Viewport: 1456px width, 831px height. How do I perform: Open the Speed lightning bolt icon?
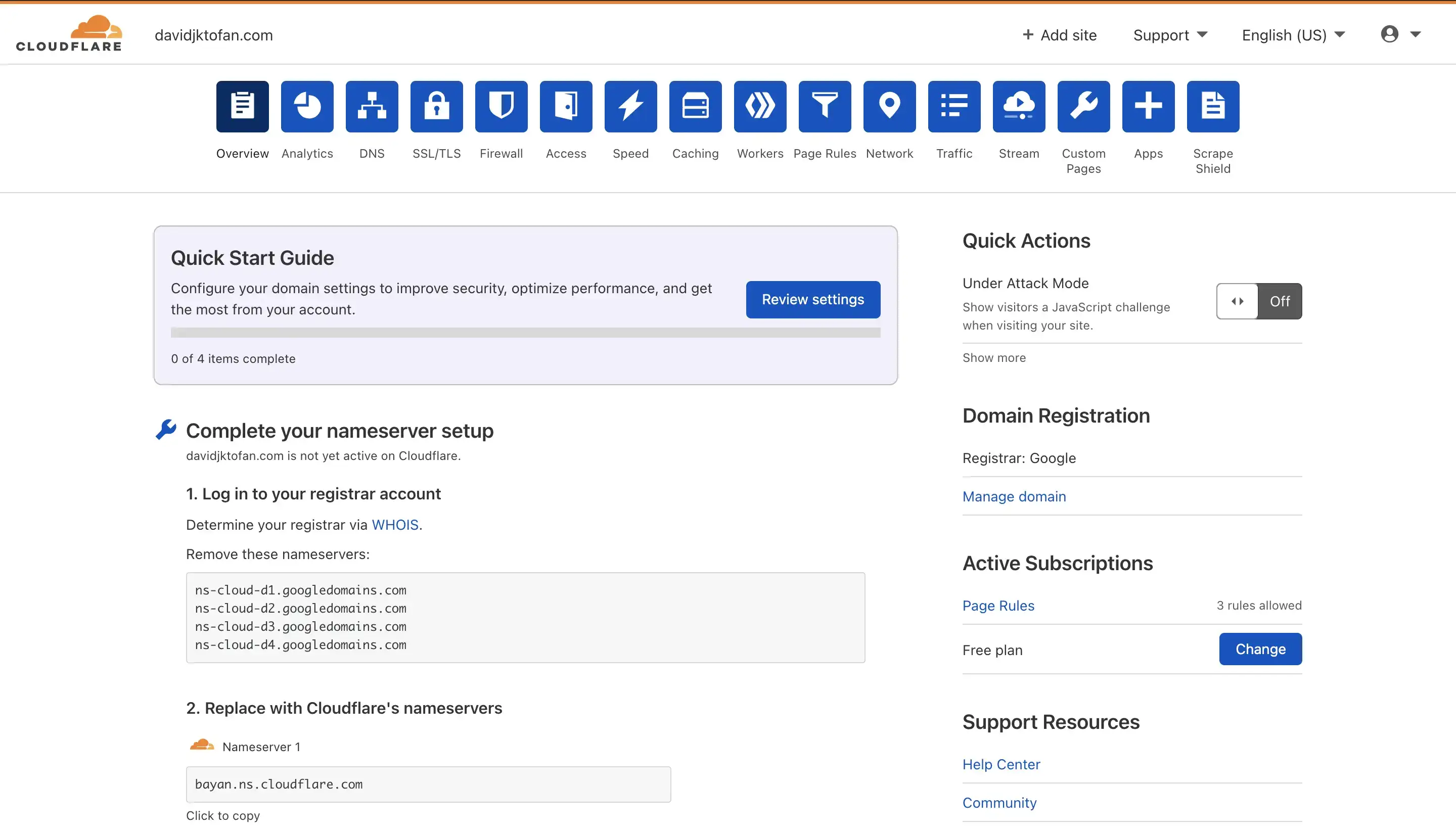pyautogui.click(x=631, y=107)
